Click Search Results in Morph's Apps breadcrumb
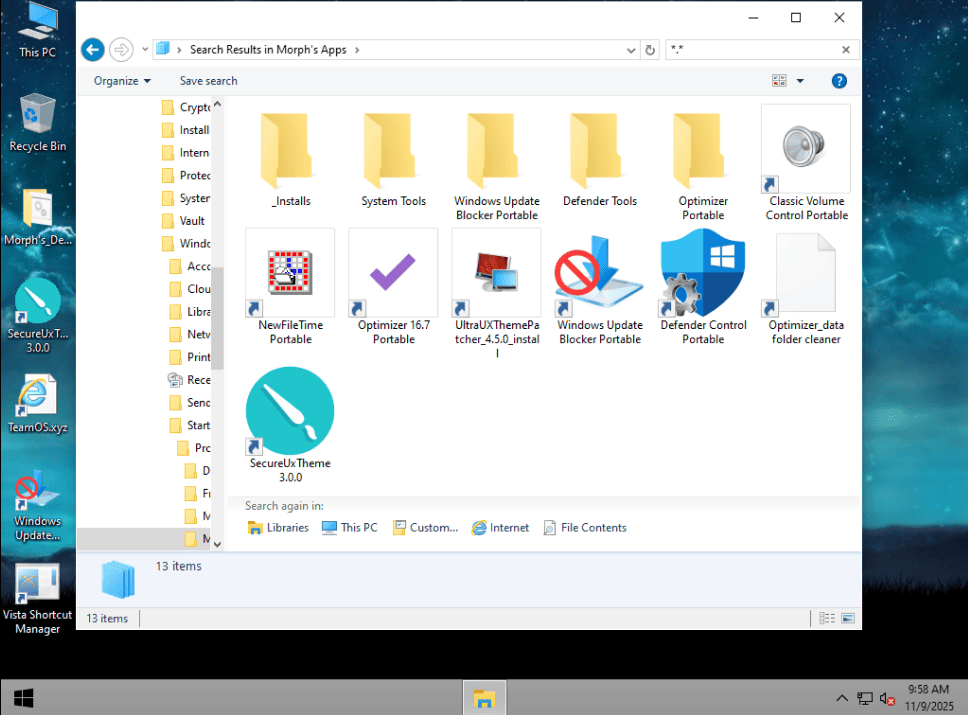 click(268, 50)
